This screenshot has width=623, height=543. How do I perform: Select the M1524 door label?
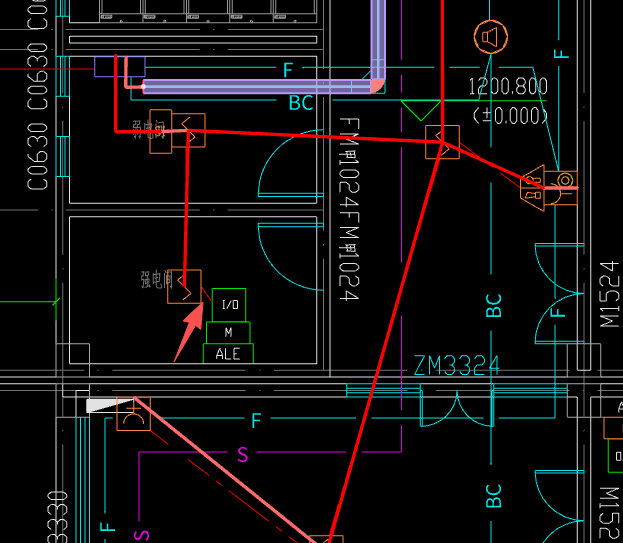(x=609, y=294)
